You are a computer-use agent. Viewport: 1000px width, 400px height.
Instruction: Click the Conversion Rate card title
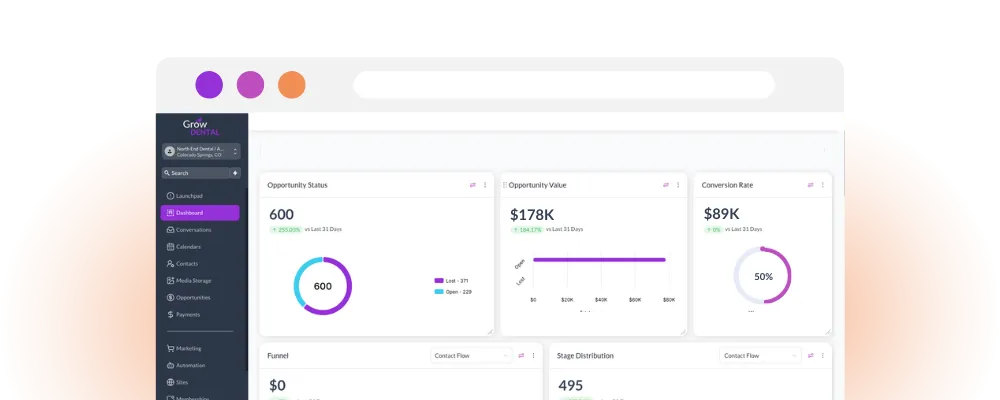click(x=727, y=185)
